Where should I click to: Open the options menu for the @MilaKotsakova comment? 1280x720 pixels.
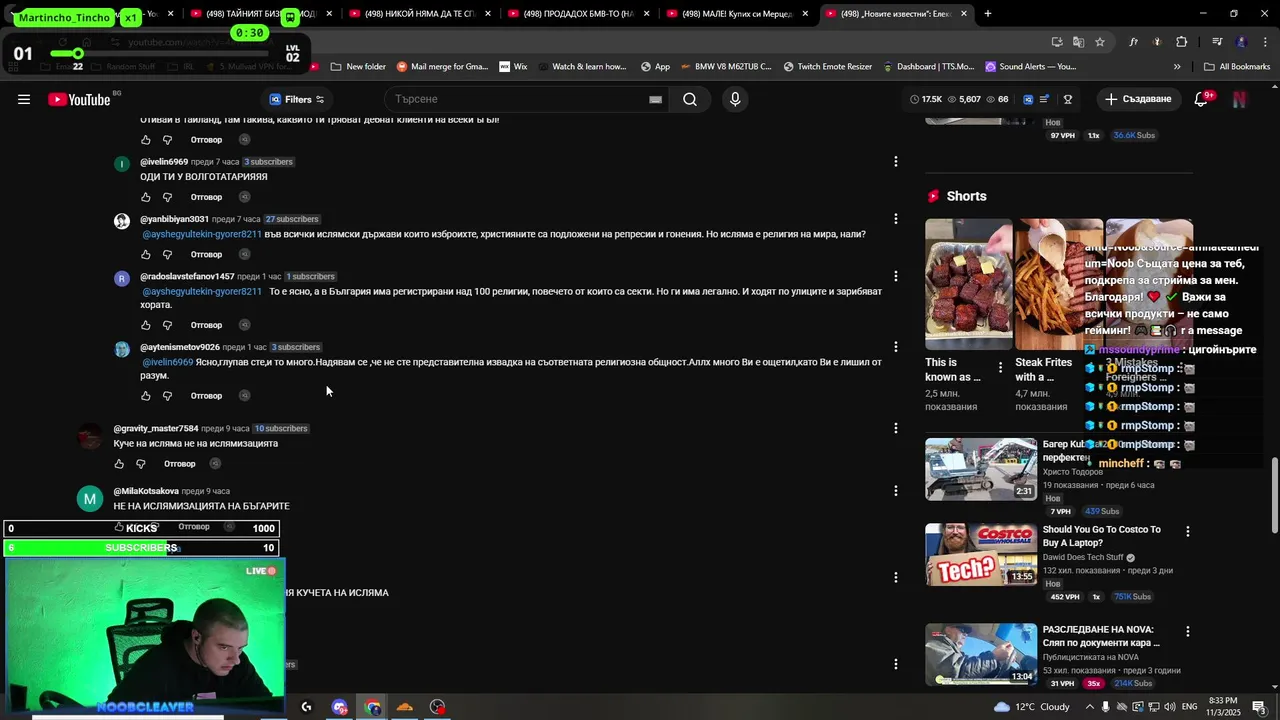[x=896, y=491]
